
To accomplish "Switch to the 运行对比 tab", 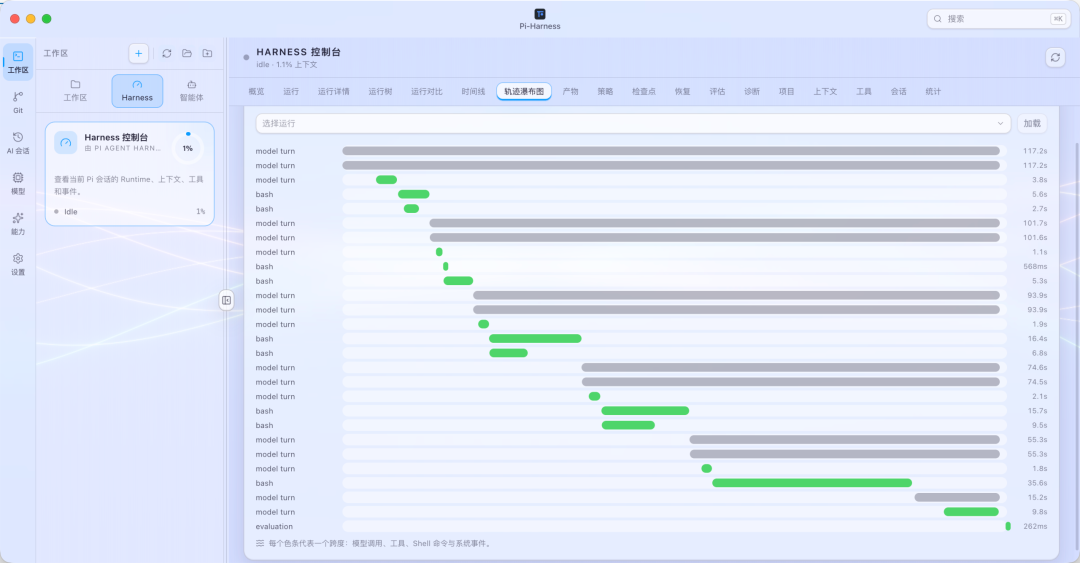I will [427, 92].
